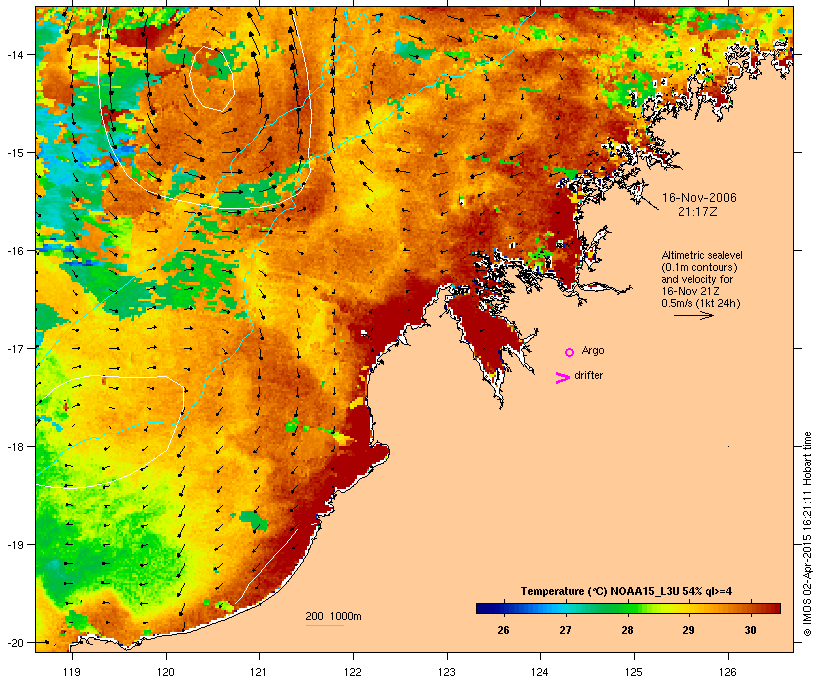Click the '30' value on the temperature scale
The height and width of the screenshot is (680, 820).
coord(750,630)
